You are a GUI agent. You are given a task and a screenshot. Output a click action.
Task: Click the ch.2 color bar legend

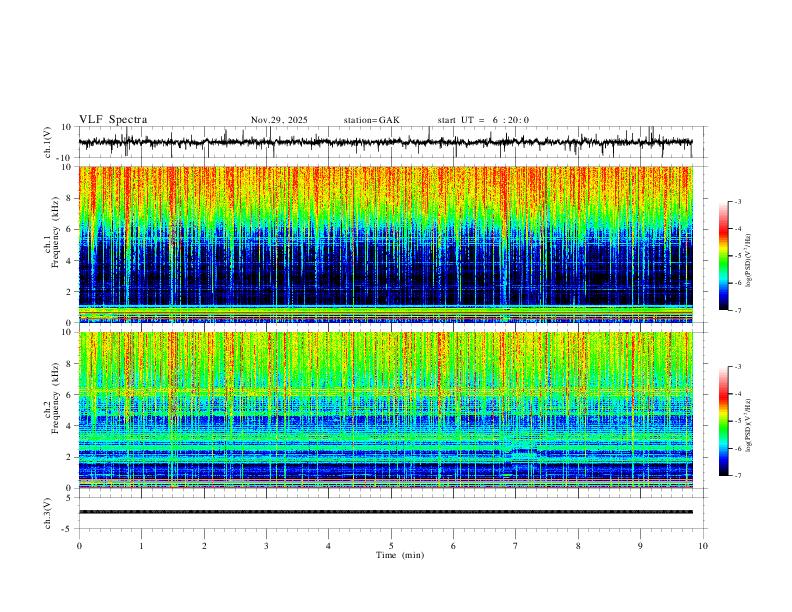(723, 421)
